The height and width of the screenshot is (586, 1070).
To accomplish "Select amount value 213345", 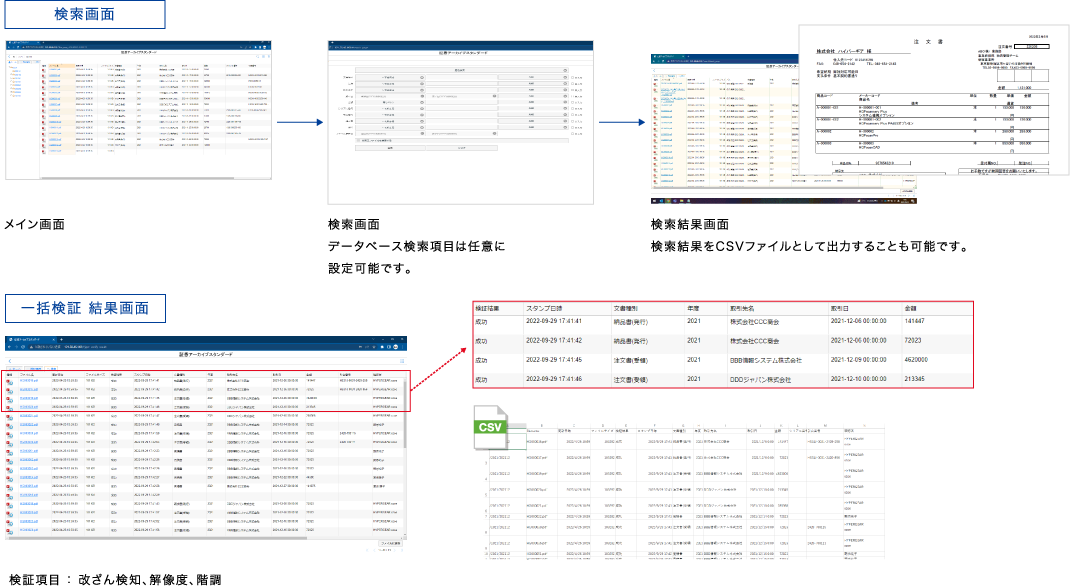I will point(915,379).
